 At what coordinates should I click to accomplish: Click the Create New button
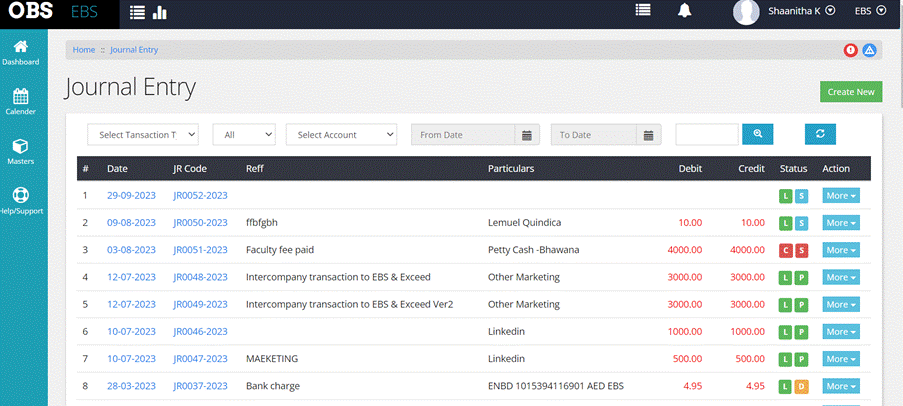pos(850,92)
